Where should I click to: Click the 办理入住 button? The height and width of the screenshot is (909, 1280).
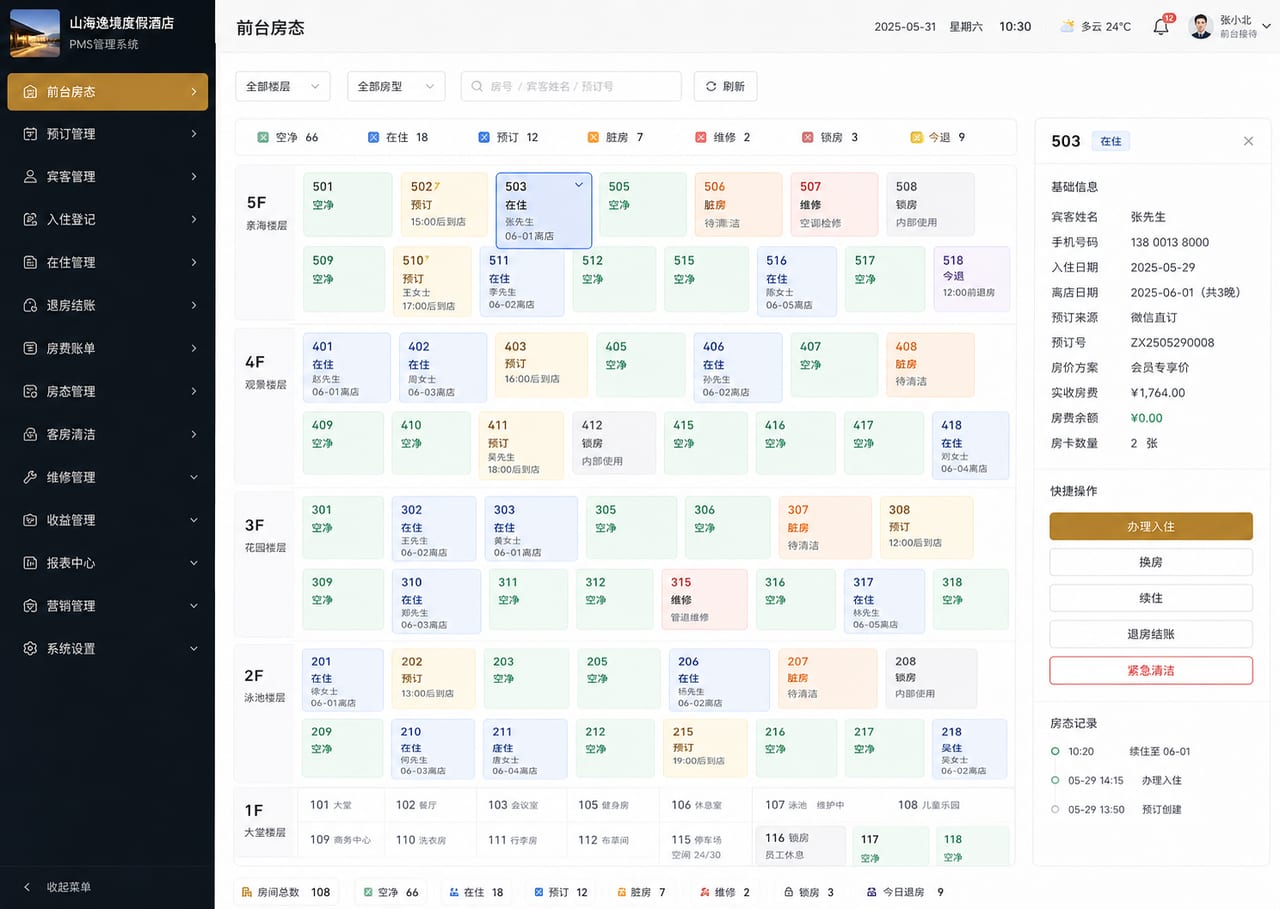click(x=1151, y=526)
